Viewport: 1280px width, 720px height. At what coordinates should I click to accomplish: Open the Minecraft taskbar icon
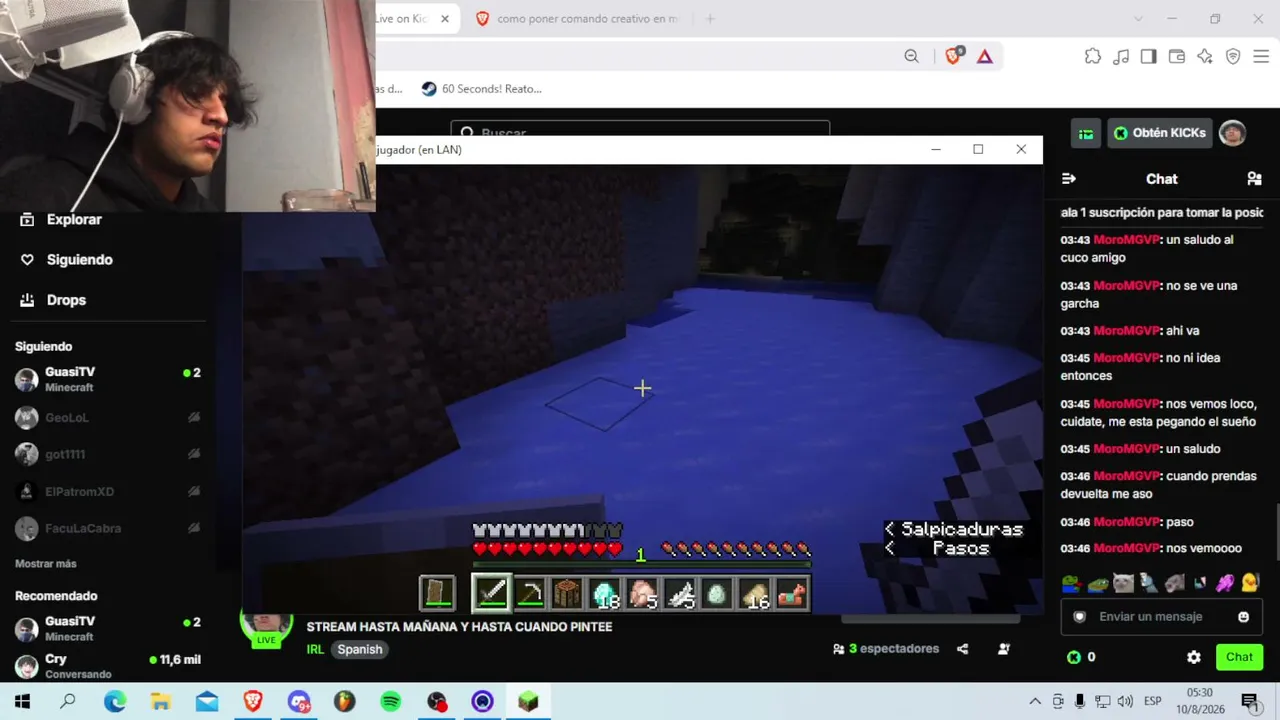coord(528,702)
